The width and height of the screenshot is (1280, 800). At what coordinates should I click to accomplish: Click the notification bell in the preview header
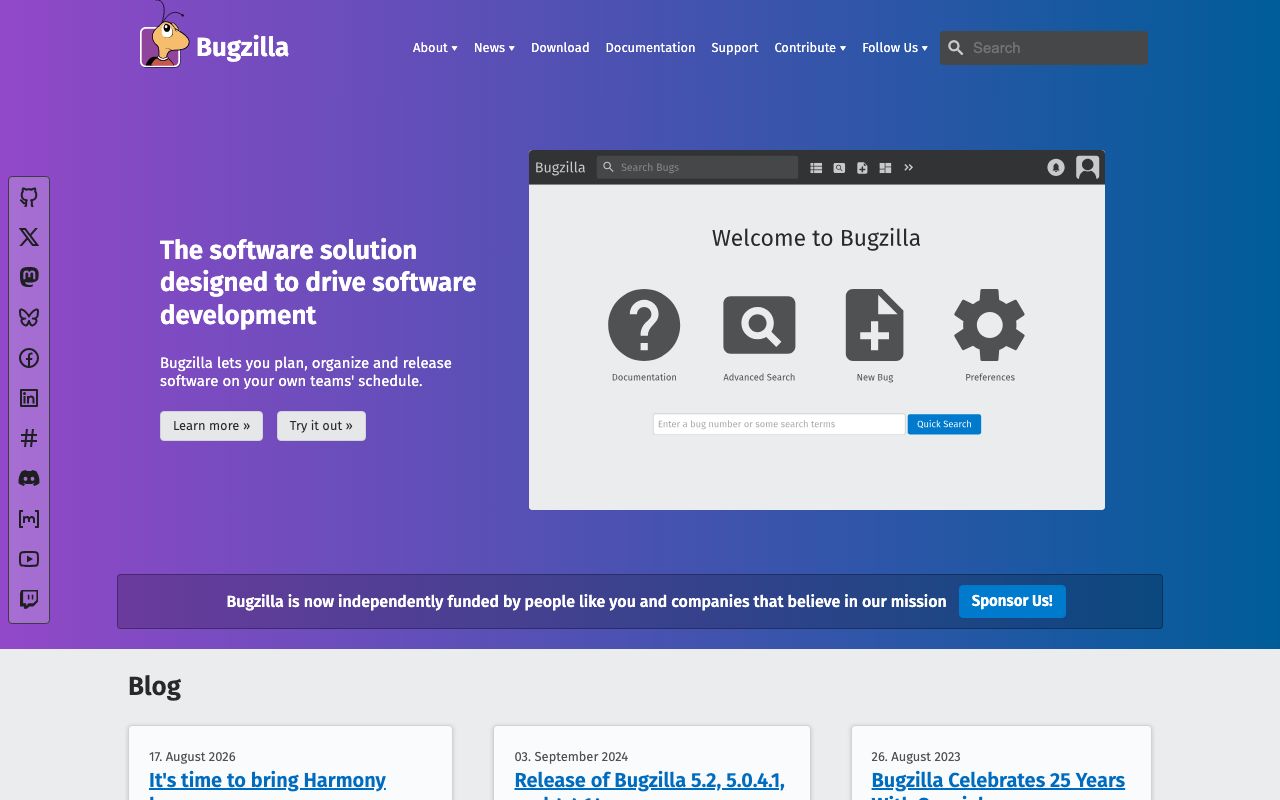tap(1056, 167)
